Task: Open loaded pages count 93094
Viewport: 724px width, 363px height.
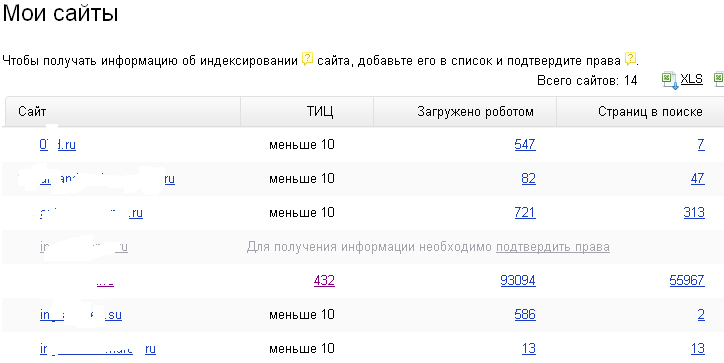Action: click(x=518, y=281)
